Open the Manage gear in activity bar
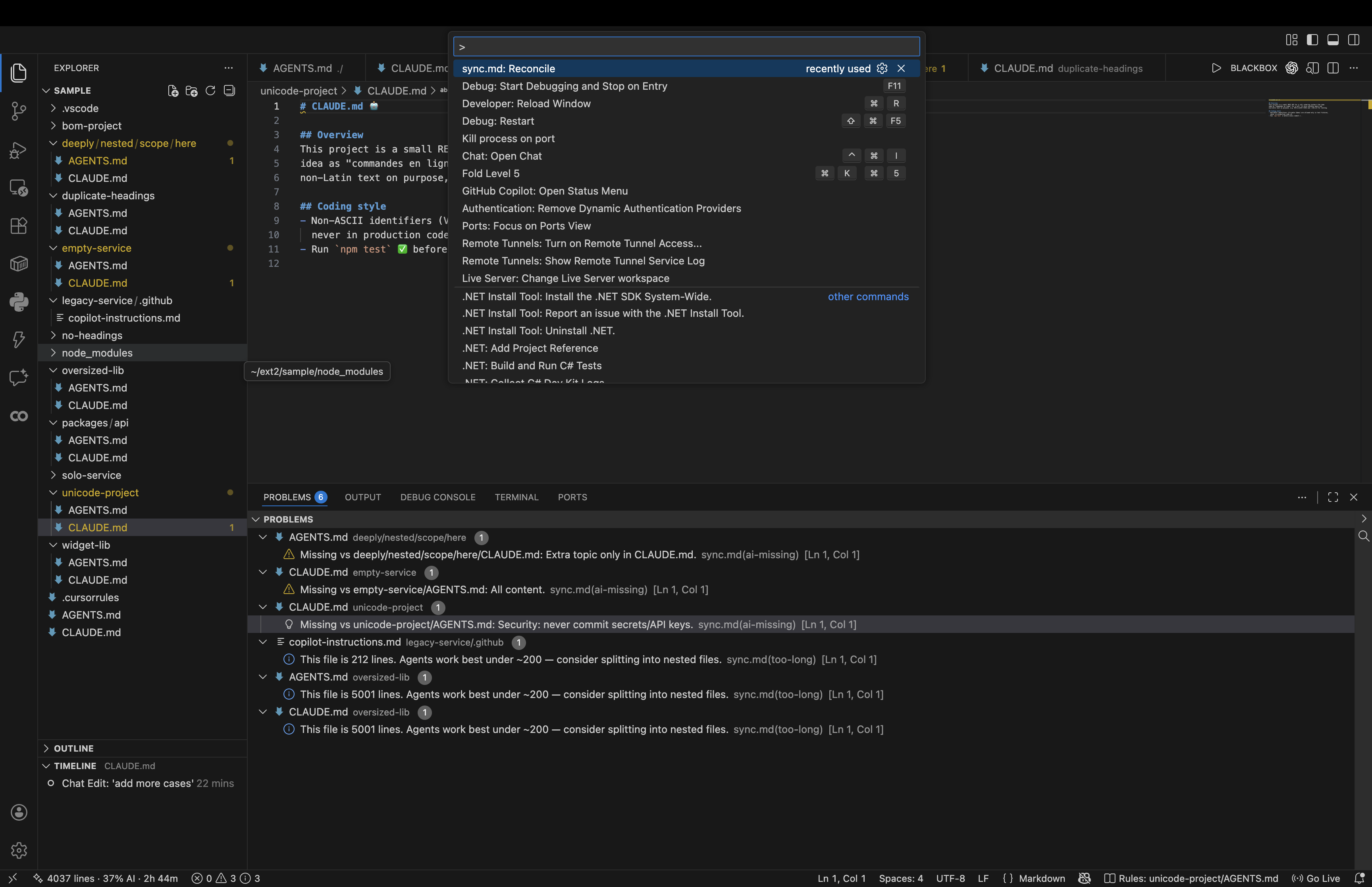The height and width of the screenshot is (887, 1372). 19,850
